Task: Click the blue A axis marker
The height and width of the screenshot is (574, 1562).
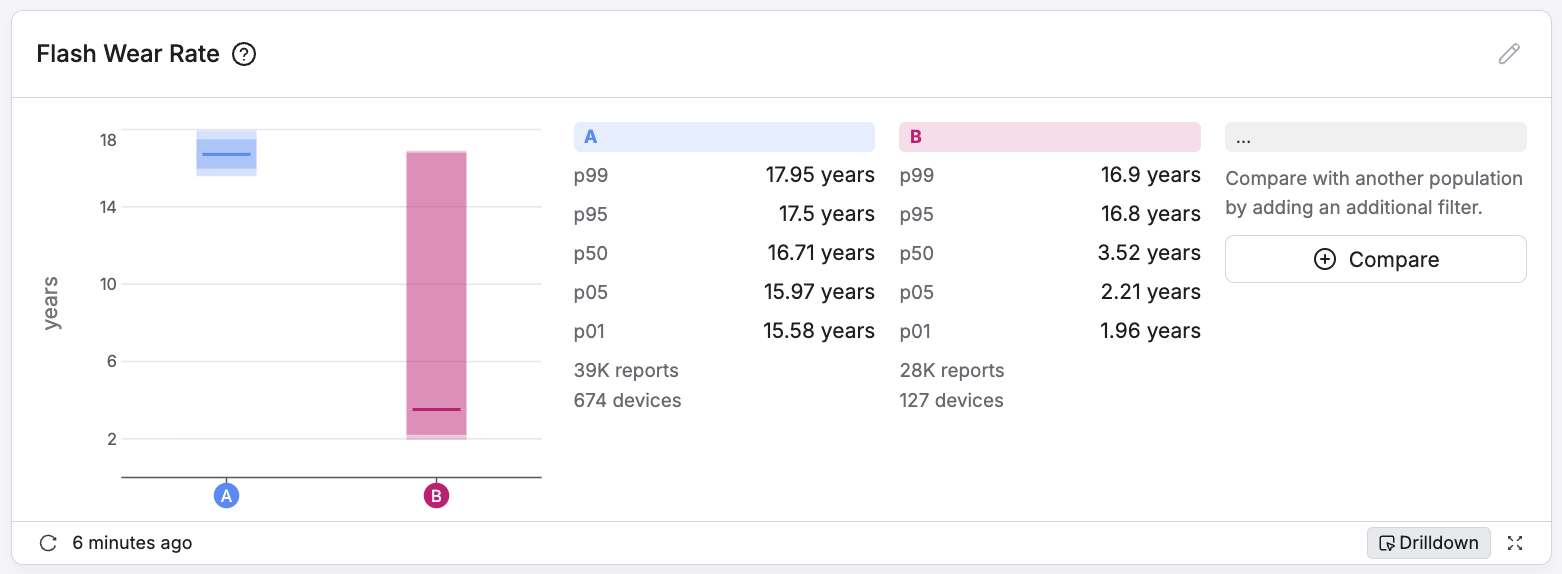Action: [227, 495]
